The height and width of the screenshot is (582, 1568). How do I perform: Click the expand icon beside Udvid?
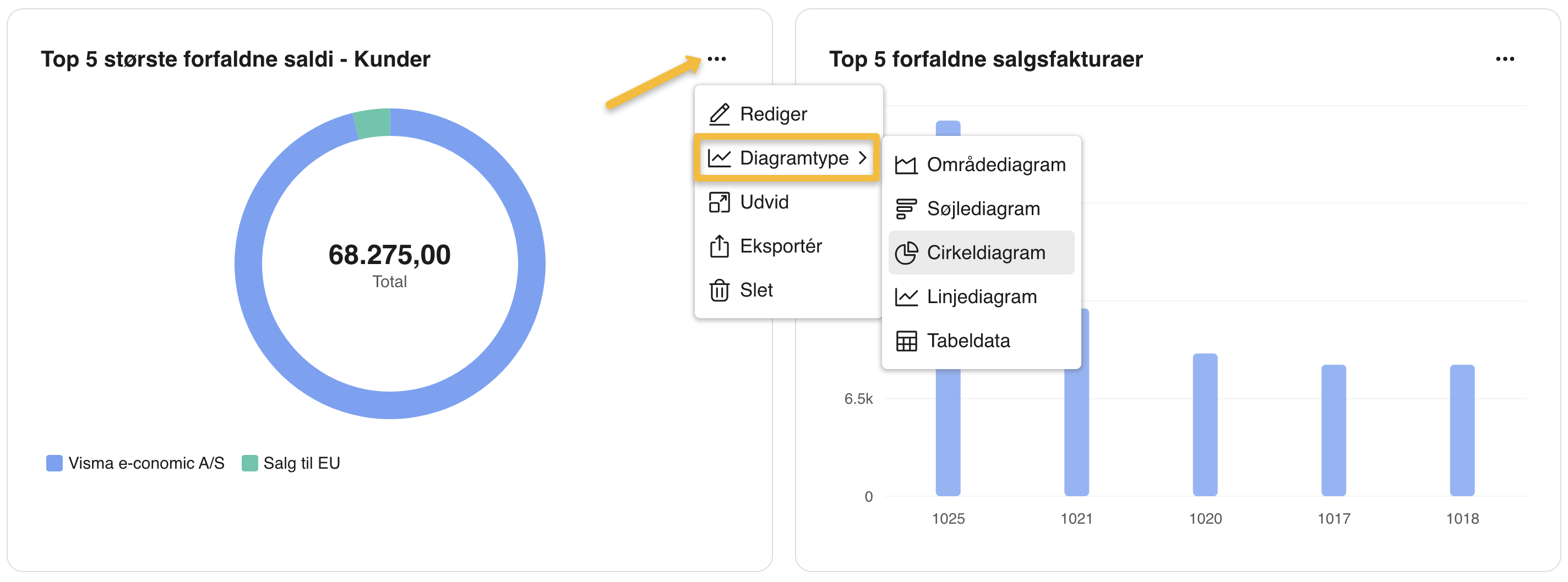pos(719,202)
